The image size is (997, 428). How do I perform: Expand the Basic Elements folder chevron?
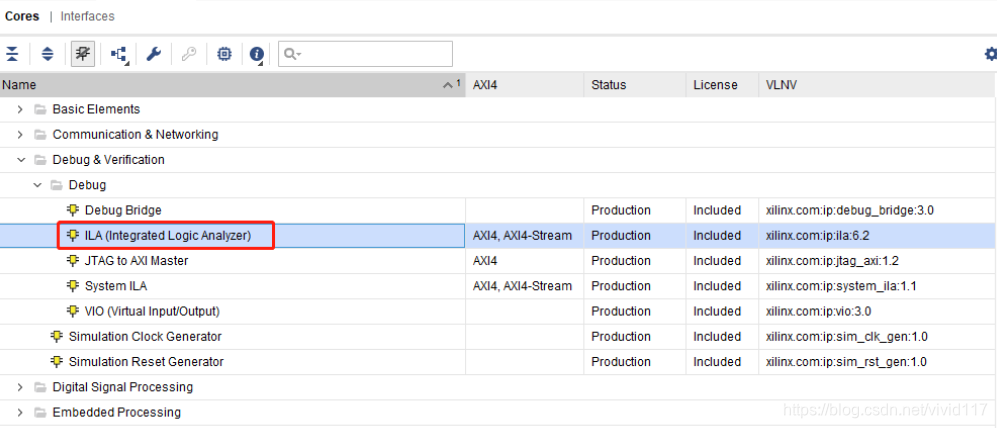pos(20,109)
